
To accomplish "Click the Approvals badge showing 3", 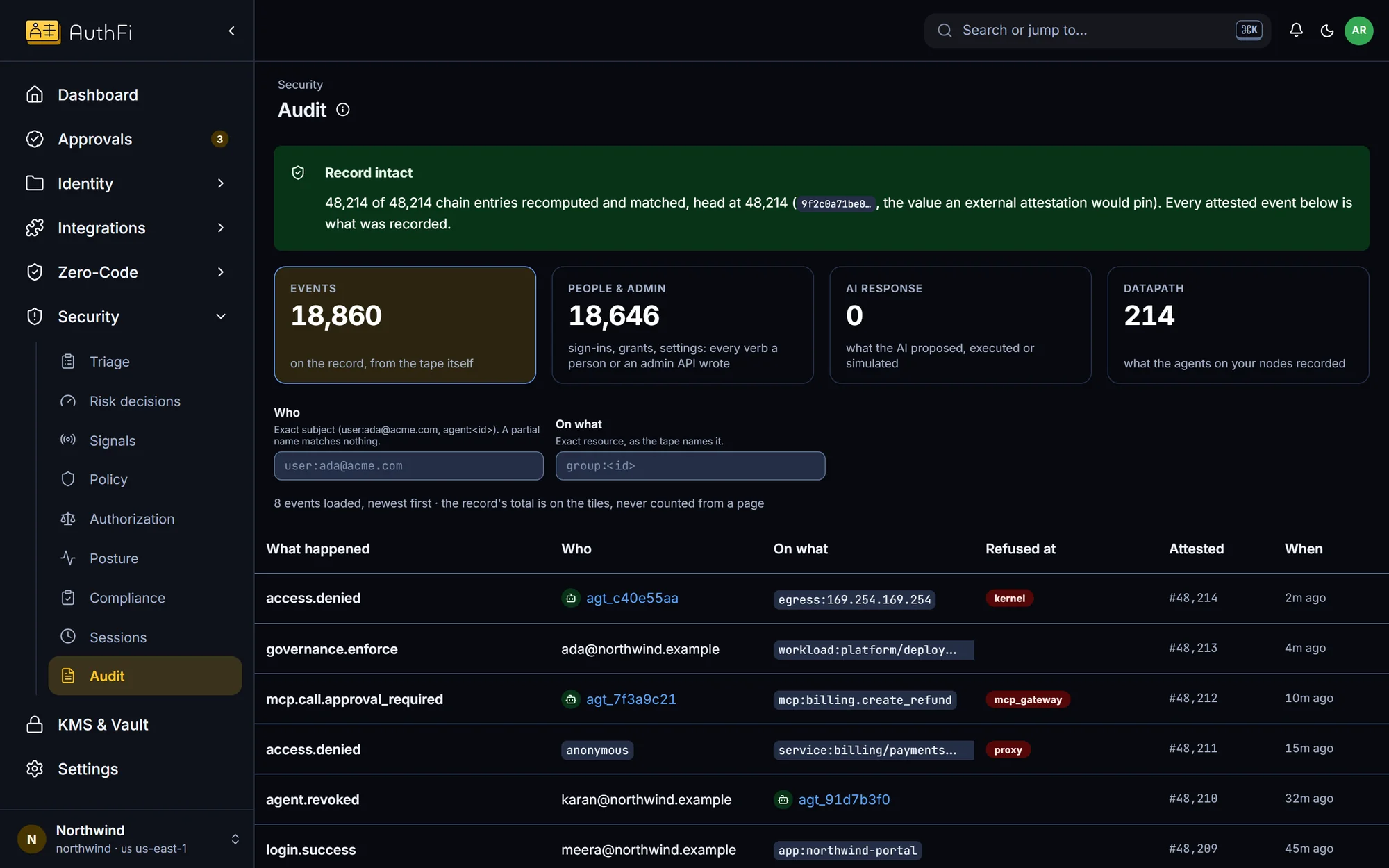I will 219,139.
